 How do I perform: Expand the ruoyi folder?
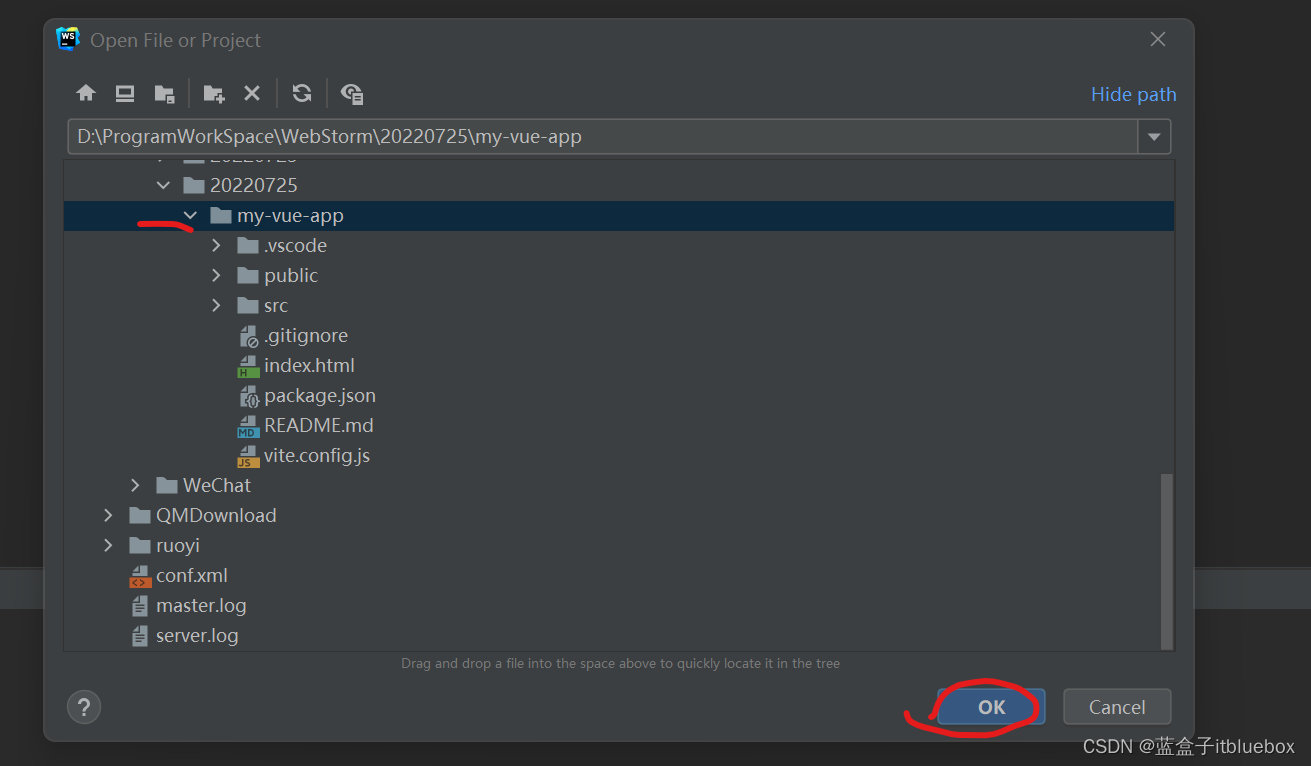(109, 545)
